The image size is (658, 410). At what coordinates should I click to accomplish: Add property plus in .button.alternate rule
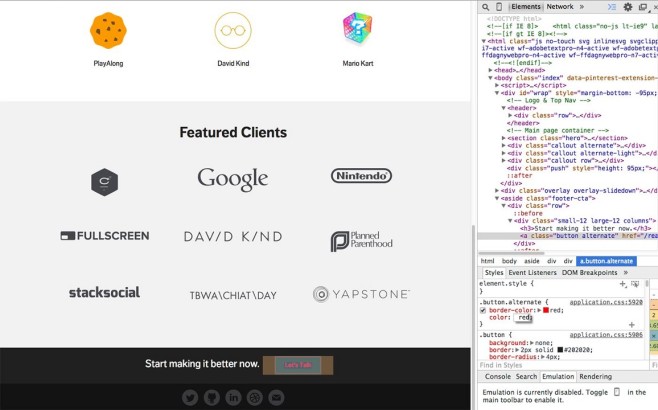632,325
